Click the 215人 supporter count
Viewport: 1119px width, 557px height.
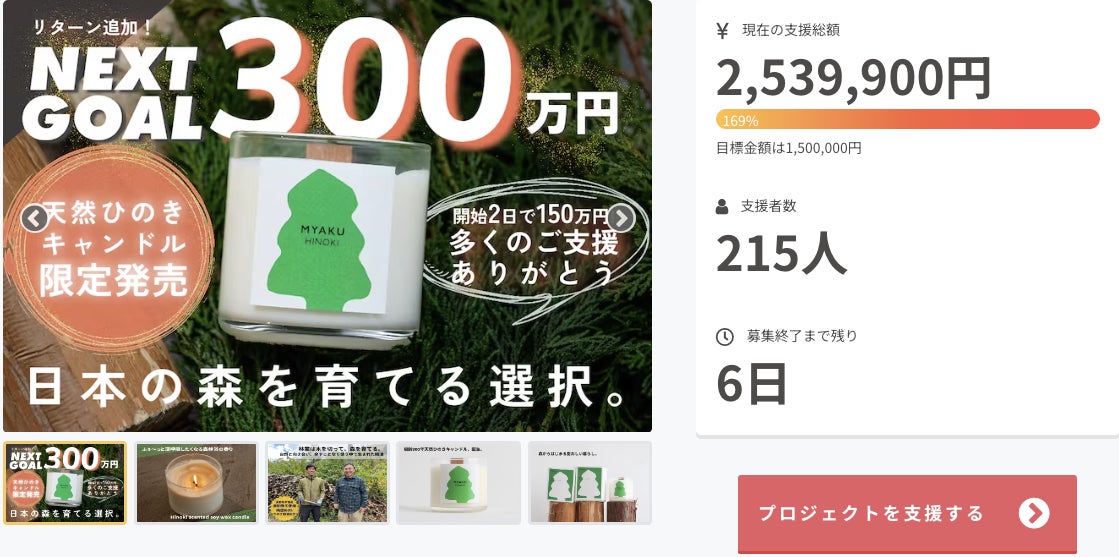[x=781, y=254]
